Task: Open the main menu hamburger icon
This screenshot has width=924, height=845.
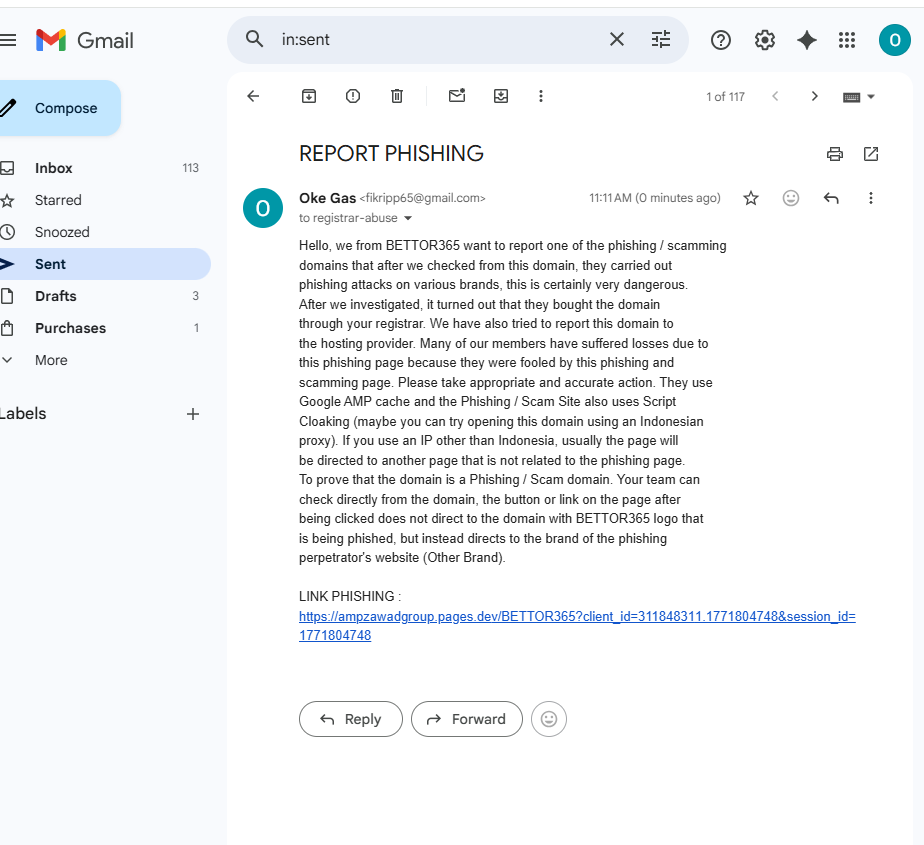Action: click(8, 40)
